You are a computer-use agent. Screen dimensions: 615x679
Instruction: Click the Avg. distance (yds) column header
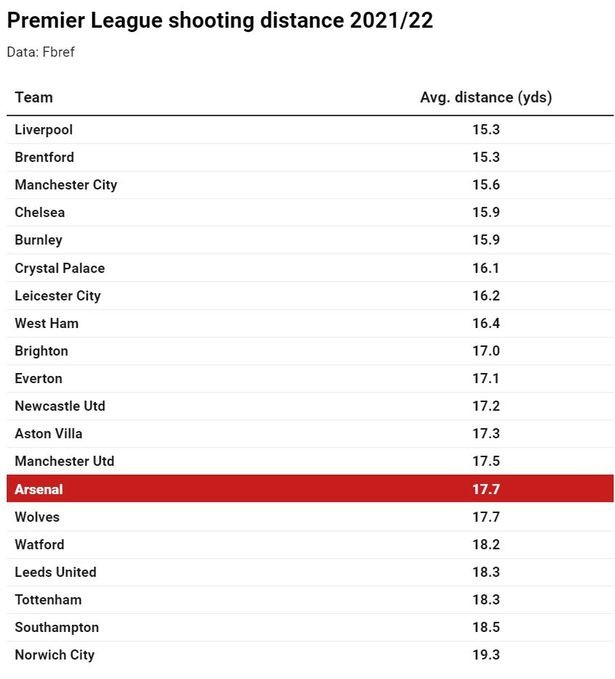[486, 97]
